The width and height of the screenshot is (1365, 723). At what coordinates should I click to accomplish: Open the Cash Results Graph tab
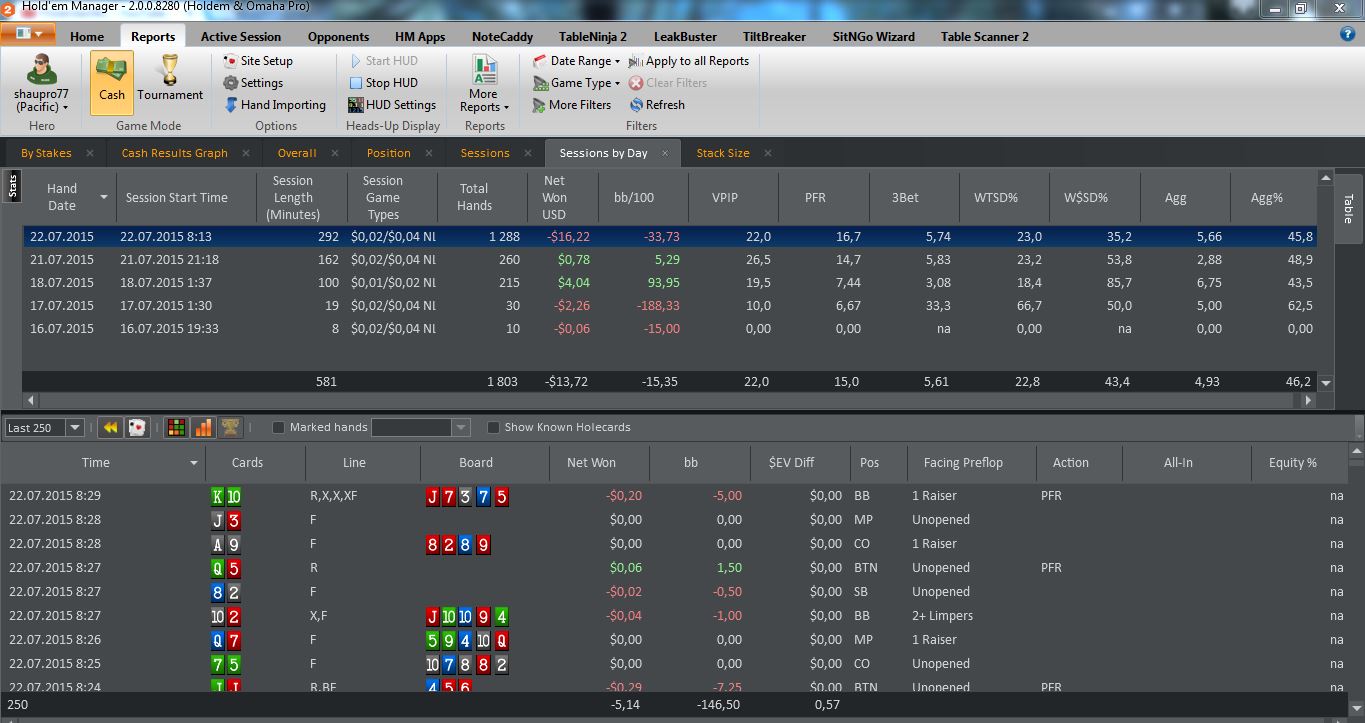click(x=174, y=153)
